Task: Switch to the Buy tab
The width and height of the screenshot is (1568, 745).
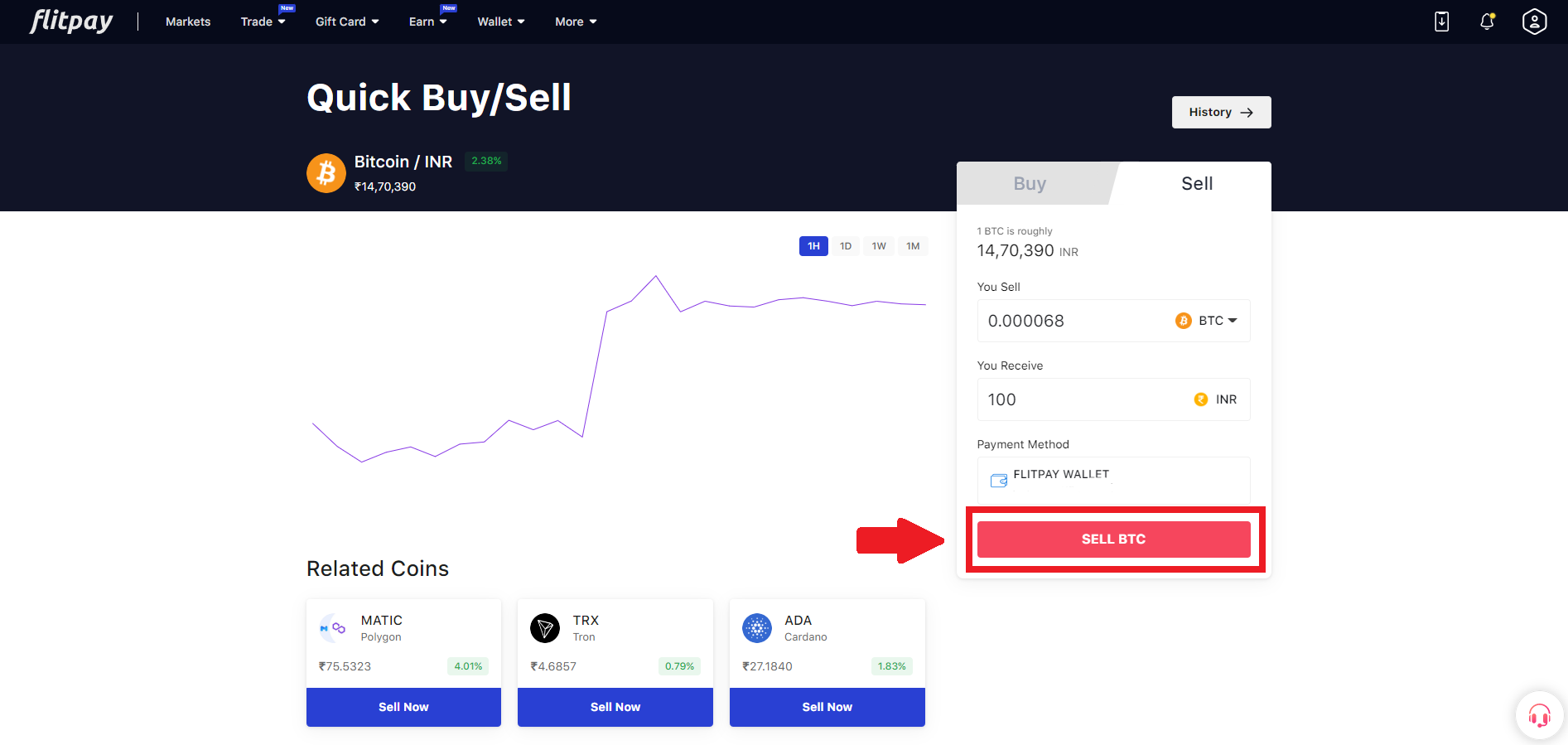Action: pos(1030,183)
